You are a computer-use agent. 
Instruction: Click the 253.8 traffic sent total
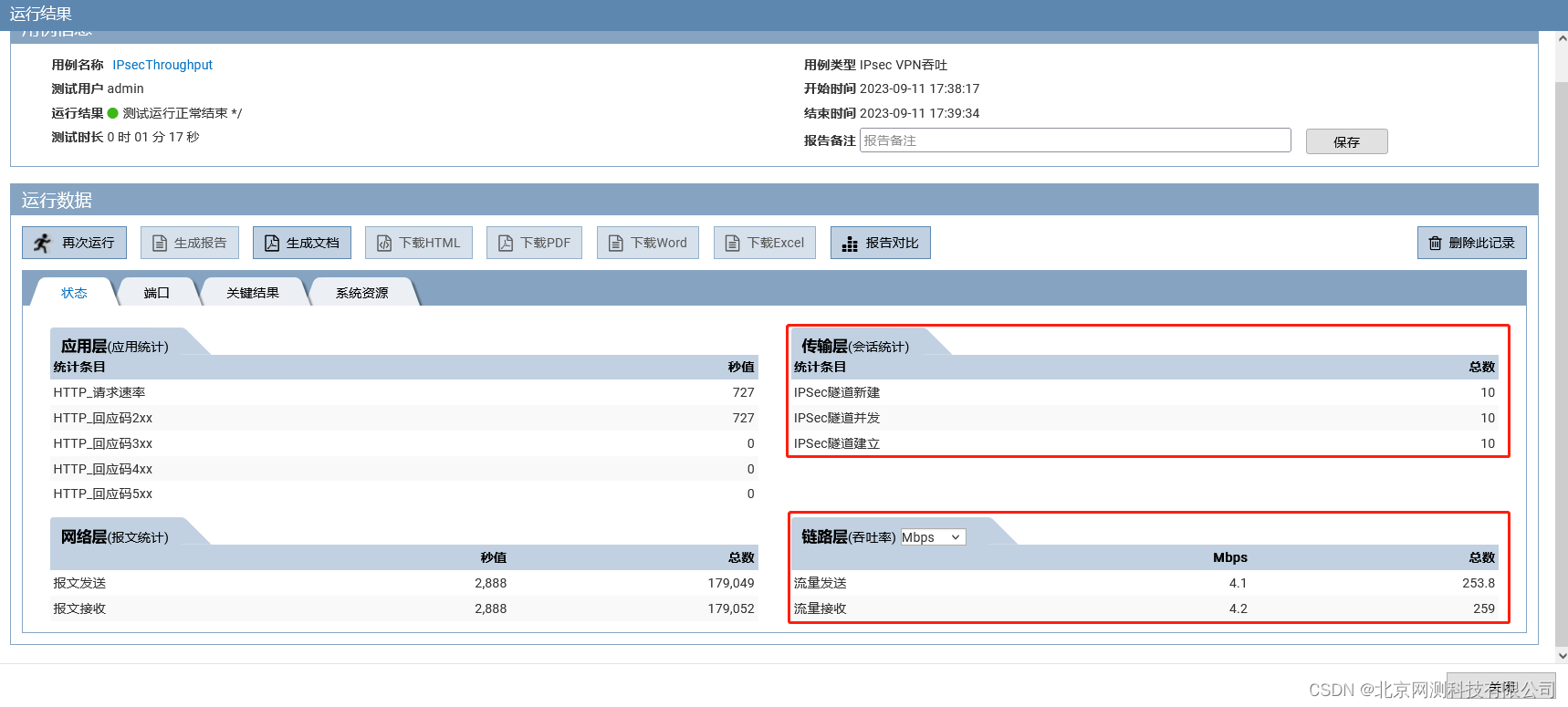pos(1479,583)
